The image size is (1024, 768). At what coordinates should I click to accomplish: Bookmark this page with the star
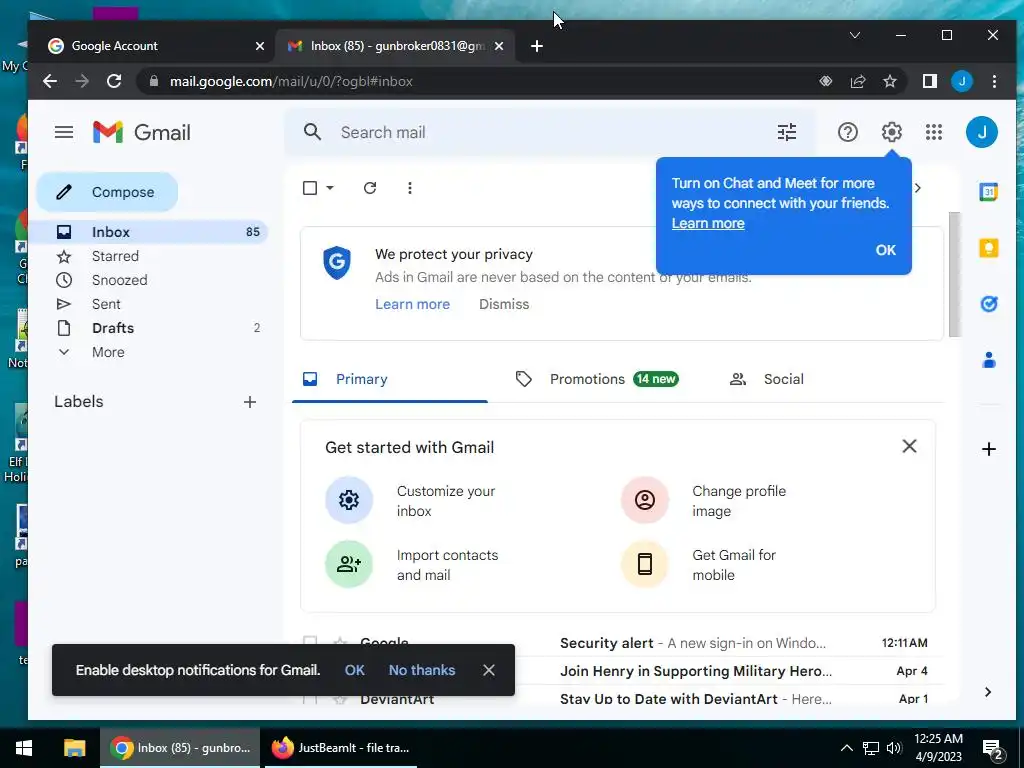pyautogui.click(x=889, y=81)
